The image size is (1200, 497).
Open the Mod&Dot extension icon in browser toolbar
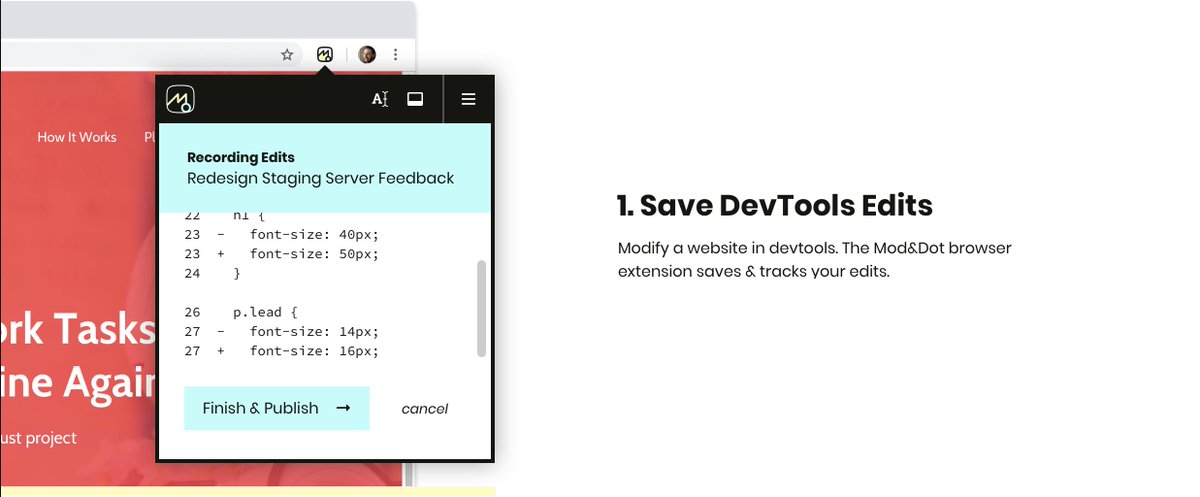click(x=325, y=55)
